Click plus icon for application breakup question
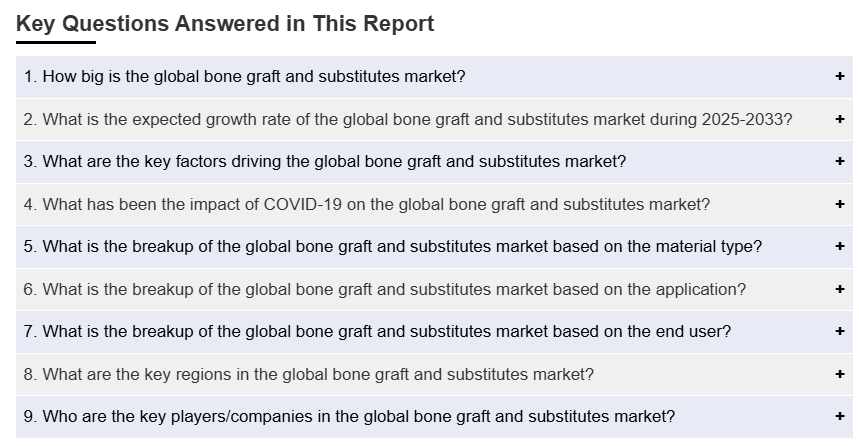Image resolution: width=859 pixels, height=446 pixels. click(839, 290)
